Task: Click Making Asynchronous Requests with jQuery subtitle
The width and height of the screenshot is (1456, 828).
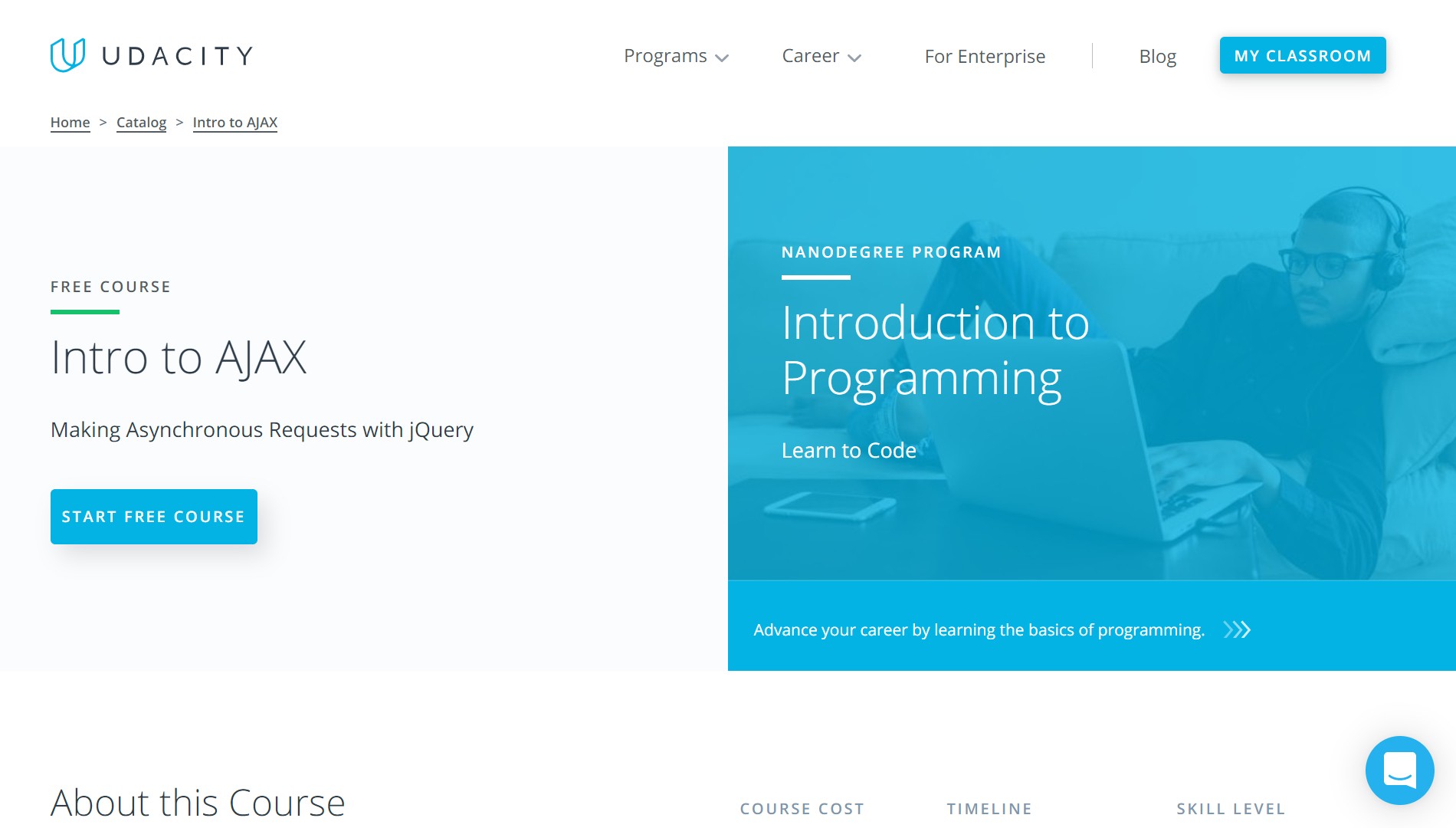Action: [262, 430]
